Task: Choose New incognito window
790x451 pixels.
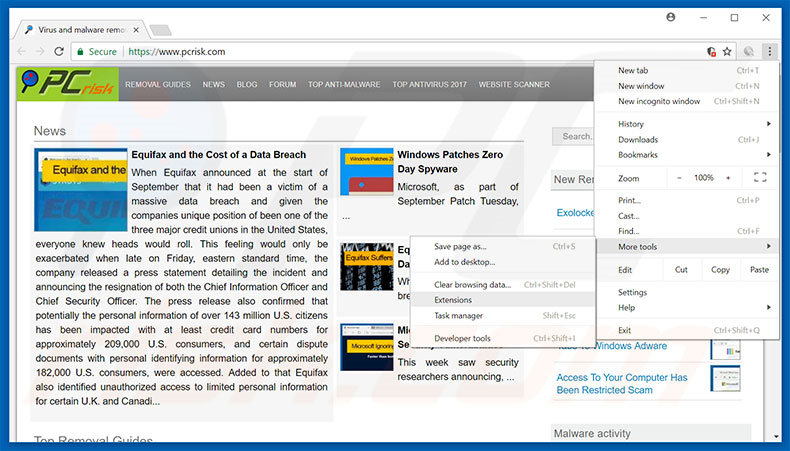Action: click(687, 101)
